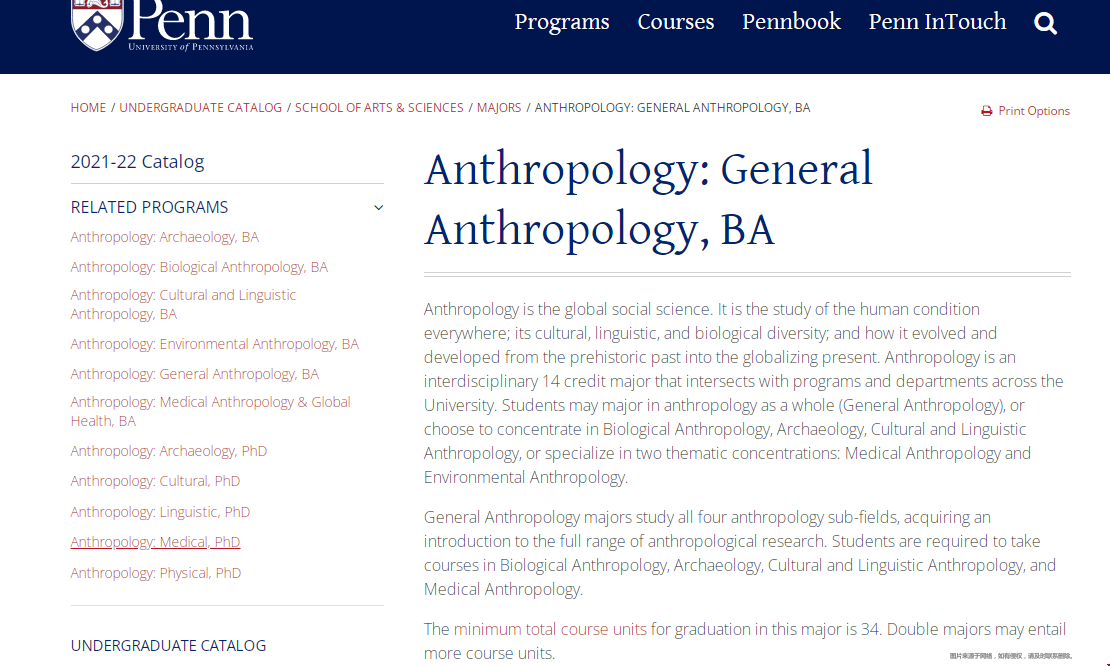The image size is (1110, 666).
Task: Collapse the Related Programs chevron
Action: pos(379,207)
